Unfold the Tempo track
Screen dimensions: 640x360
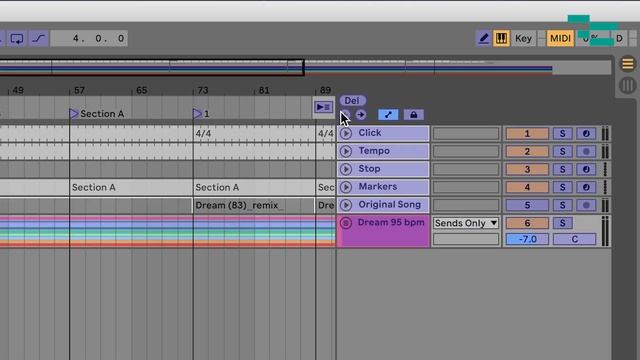click(346, 151)
